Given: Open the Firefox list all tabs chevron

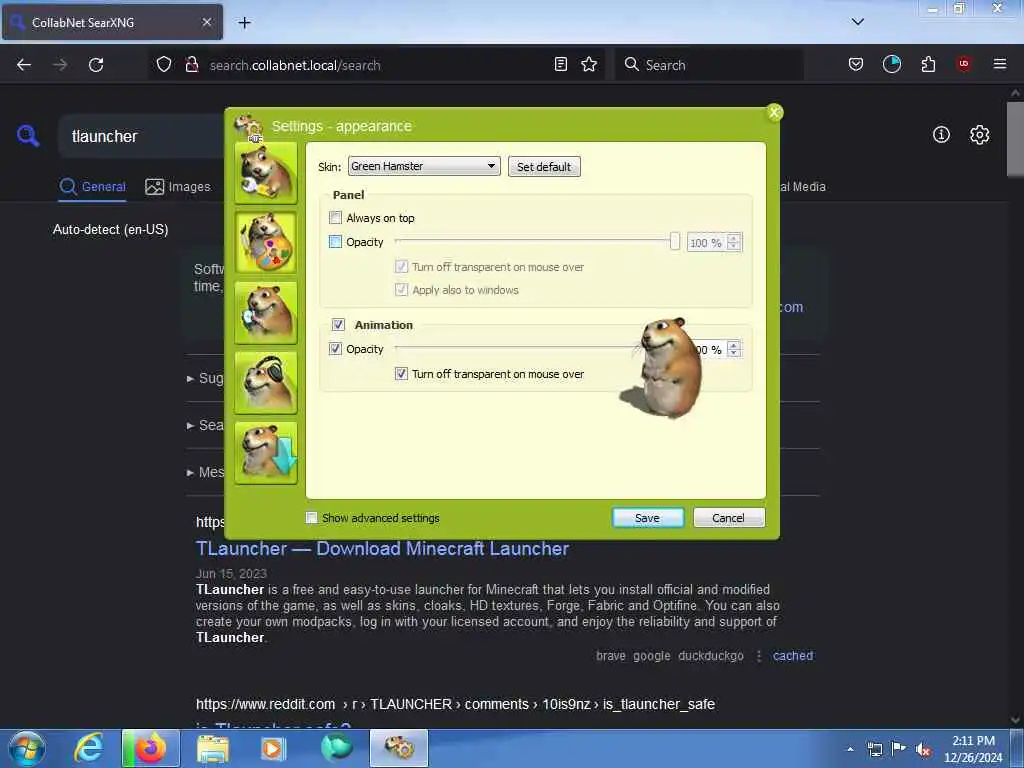Looking at the screenshot, I should coord(857,22).
